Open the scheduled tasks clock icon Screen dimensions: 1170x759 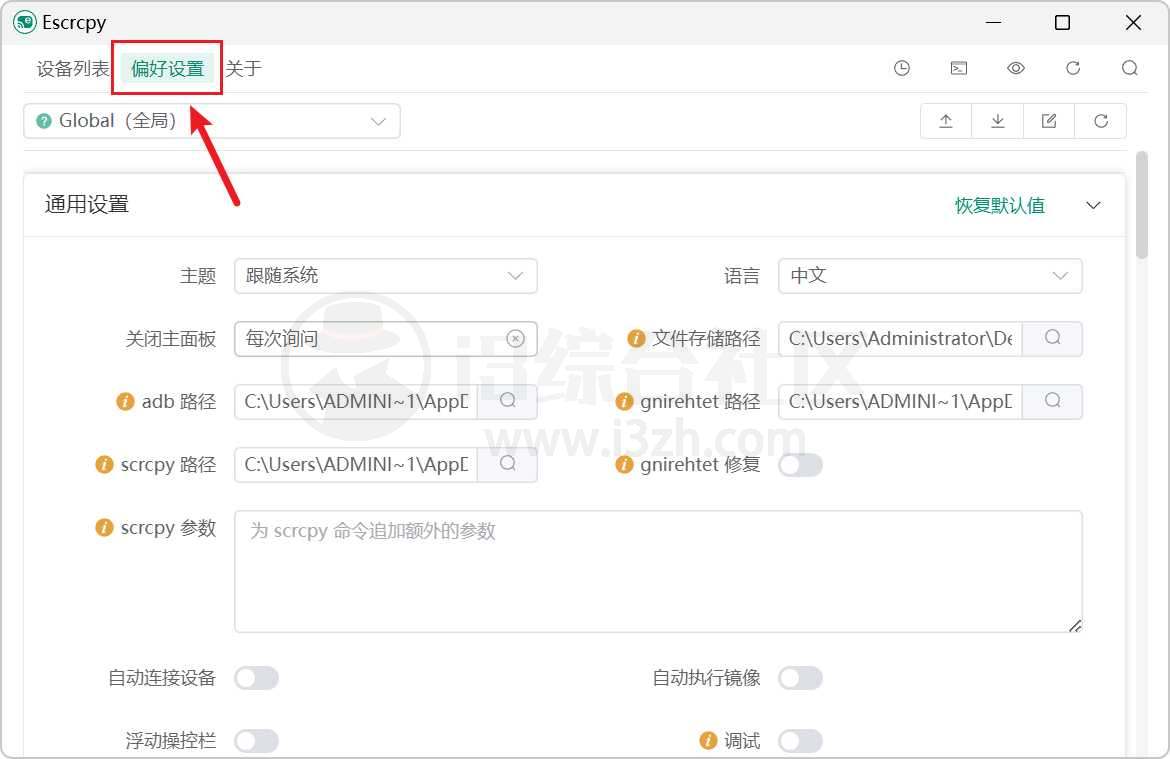point(901,68)
